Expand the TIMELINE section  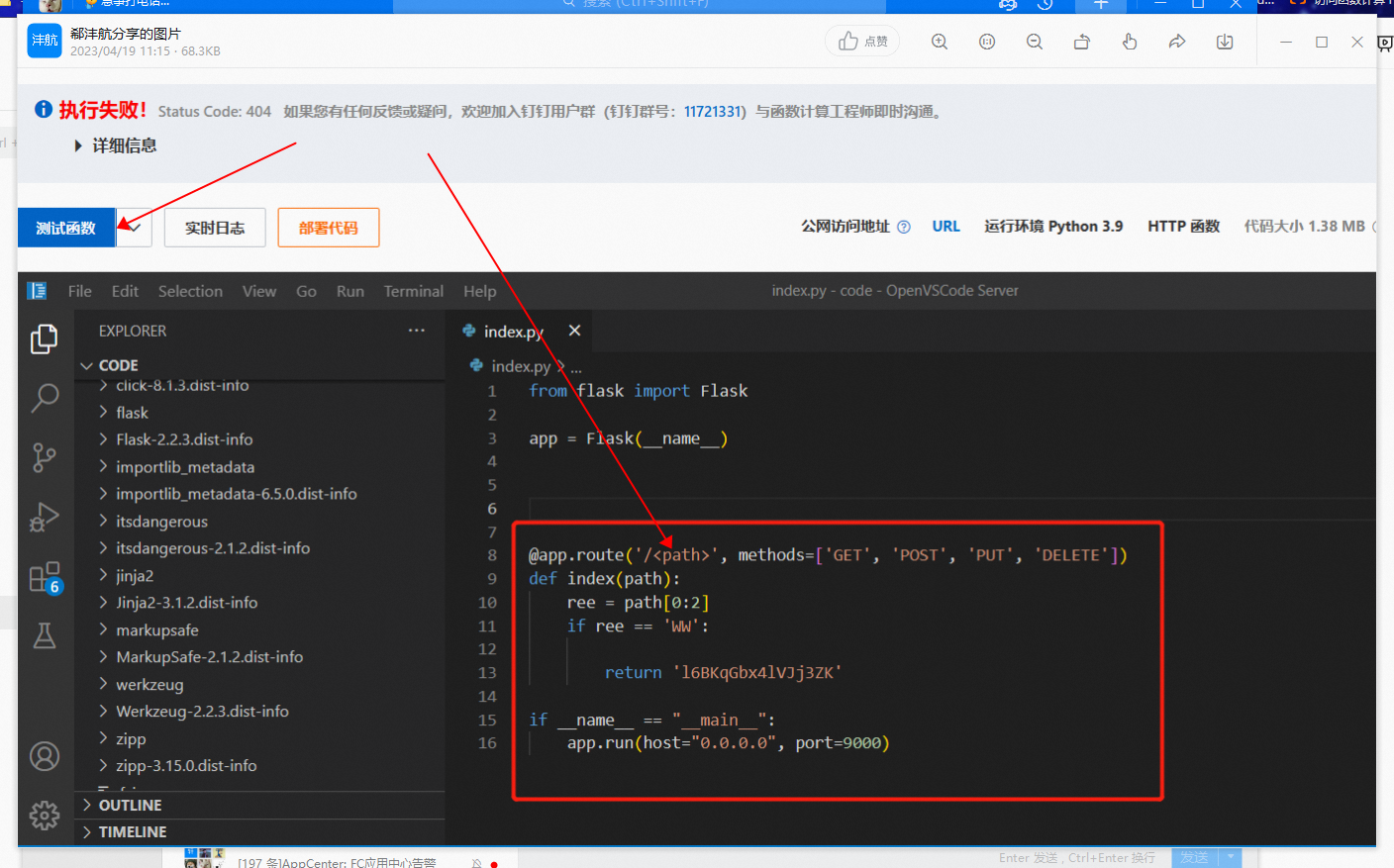tap(259, 832)
